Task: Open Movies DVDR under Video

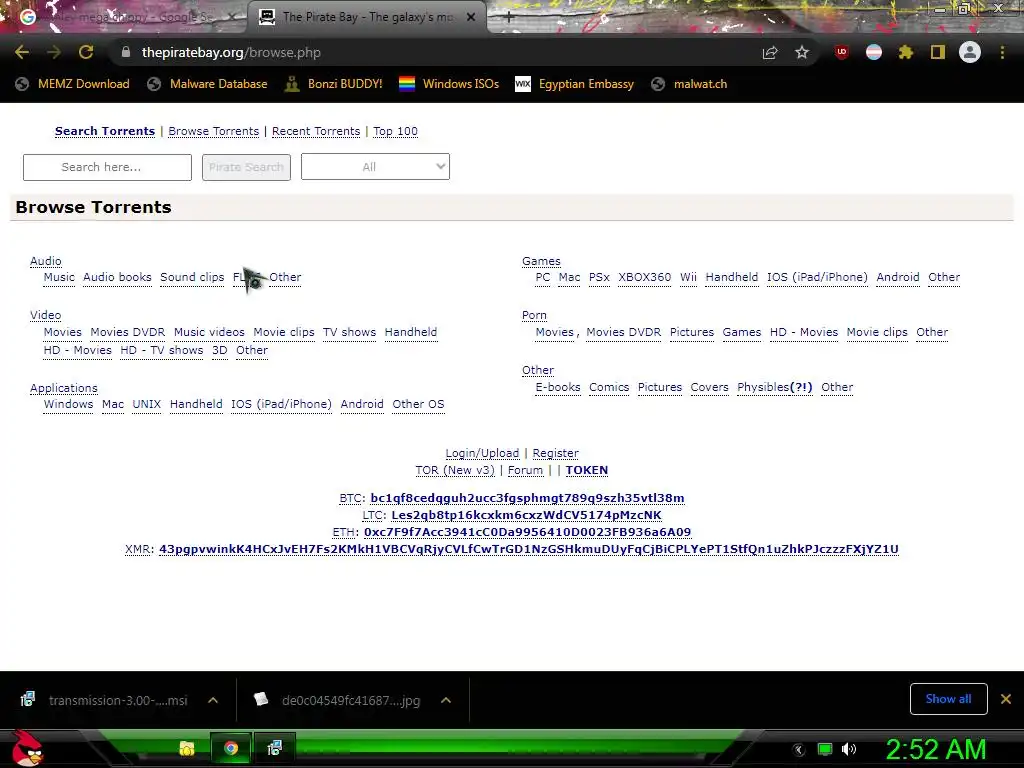Action: (x=127, y=332)
